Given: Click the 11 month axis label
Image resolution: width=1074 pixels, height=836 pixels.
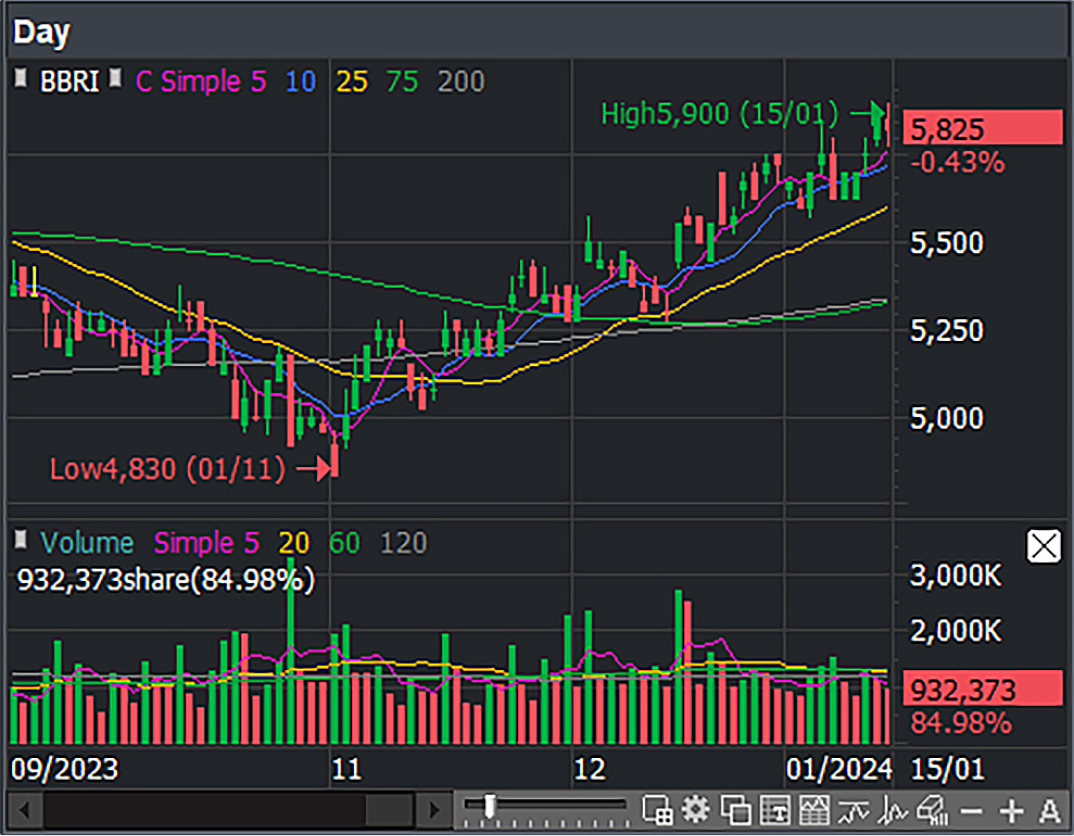Looking at the screenshot, I should (346, 769).
